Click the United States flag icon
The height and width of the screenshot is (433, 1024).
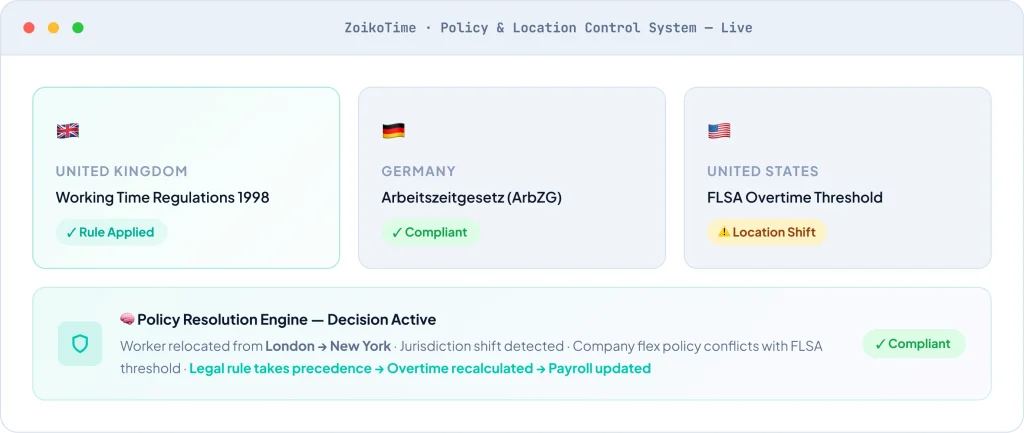(719, 131)
